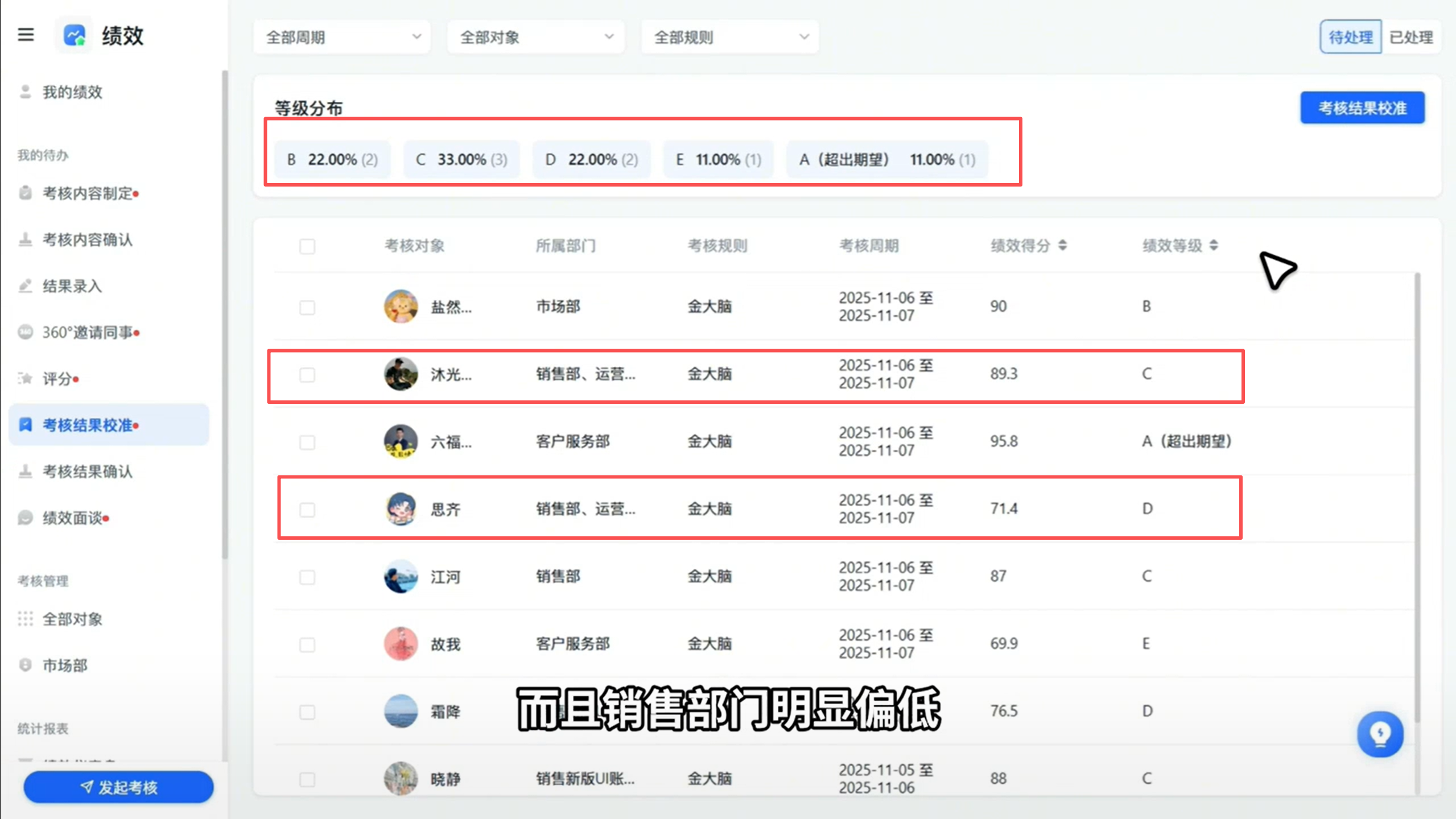Image resolution: width=1456 pixels, height=819 pixels.
Task: Open the hamburger menu icon
Action: [x=26, y=35]
